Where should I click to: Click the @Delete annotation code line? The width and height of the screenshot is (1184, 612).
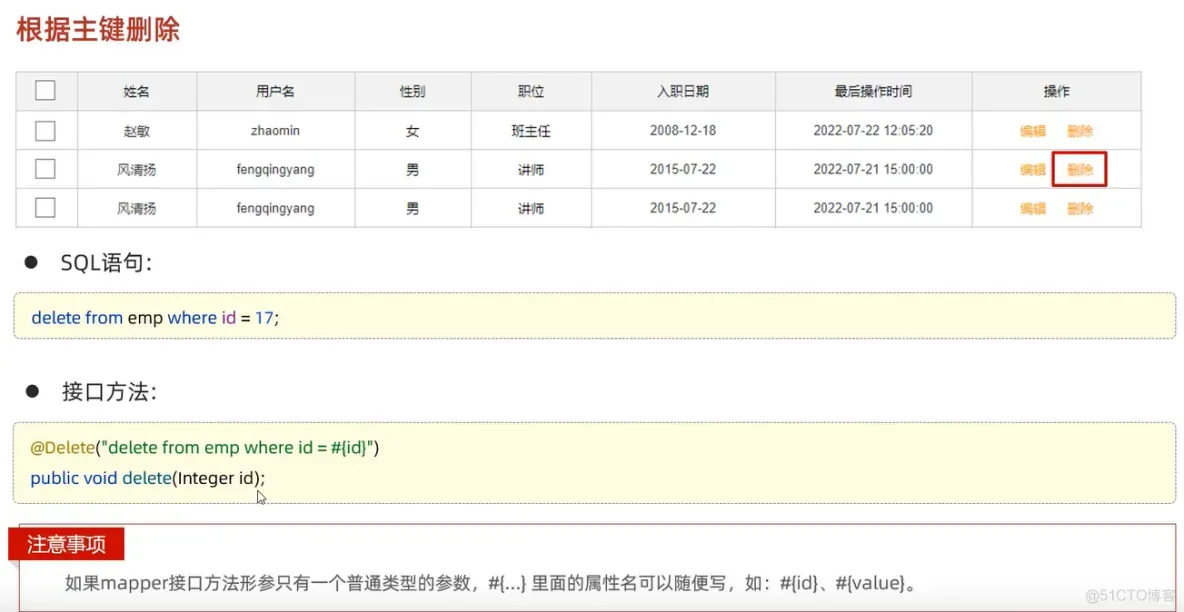pyautogui.click(x=205, y=448)
